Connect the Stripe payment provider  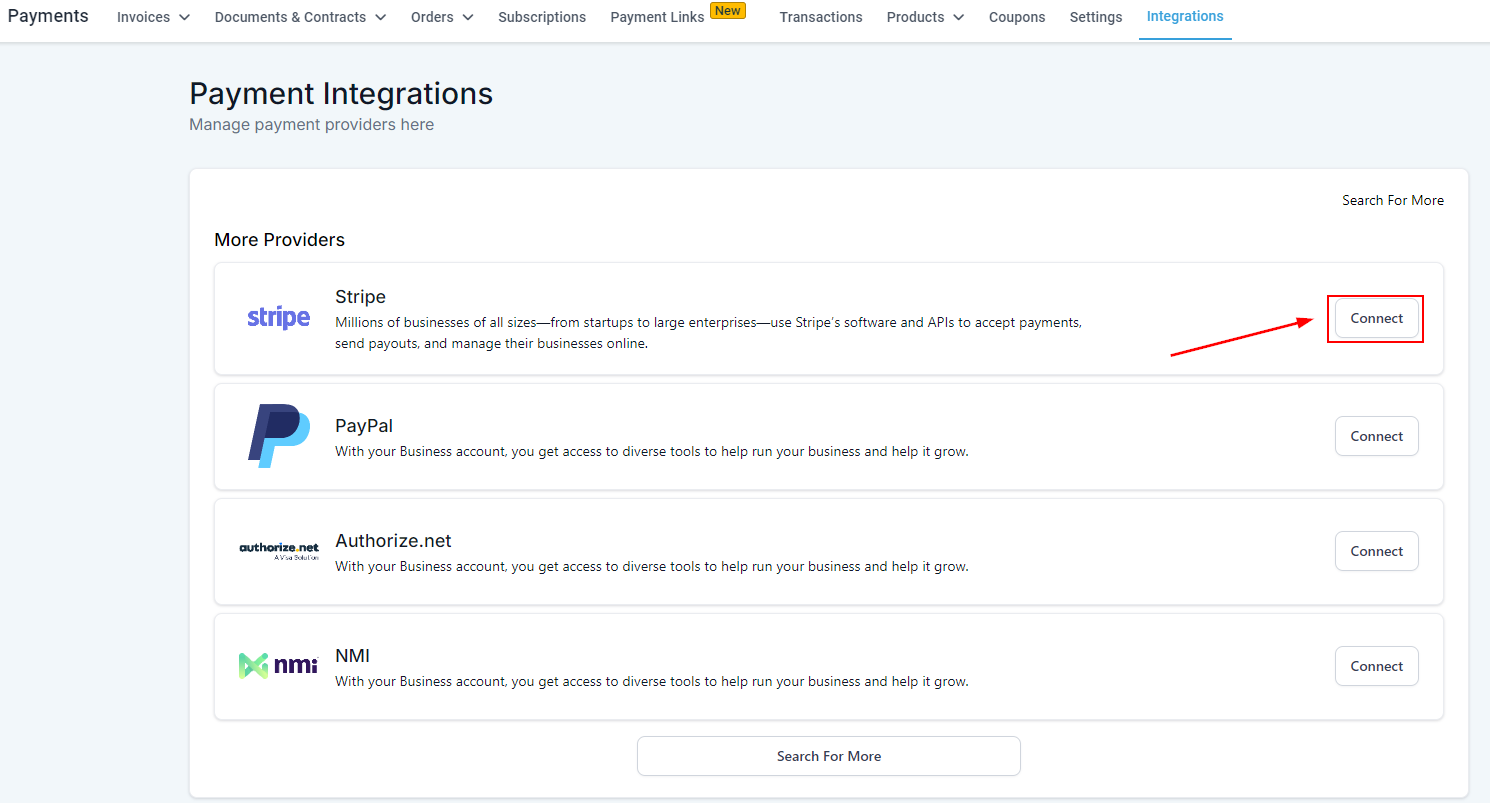1376,319
